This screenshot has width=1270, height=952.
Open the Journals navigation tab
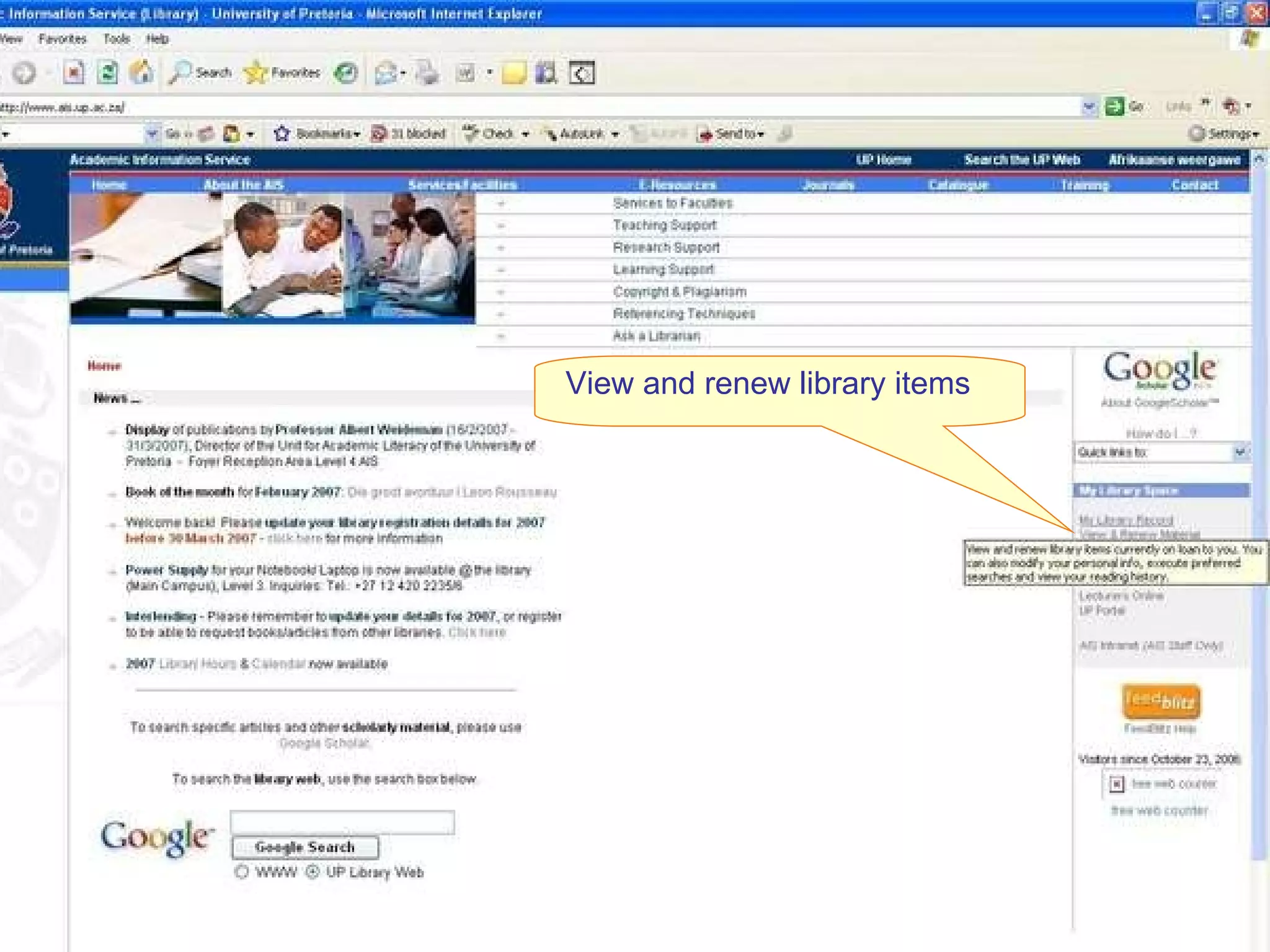[x=828, y=185]
